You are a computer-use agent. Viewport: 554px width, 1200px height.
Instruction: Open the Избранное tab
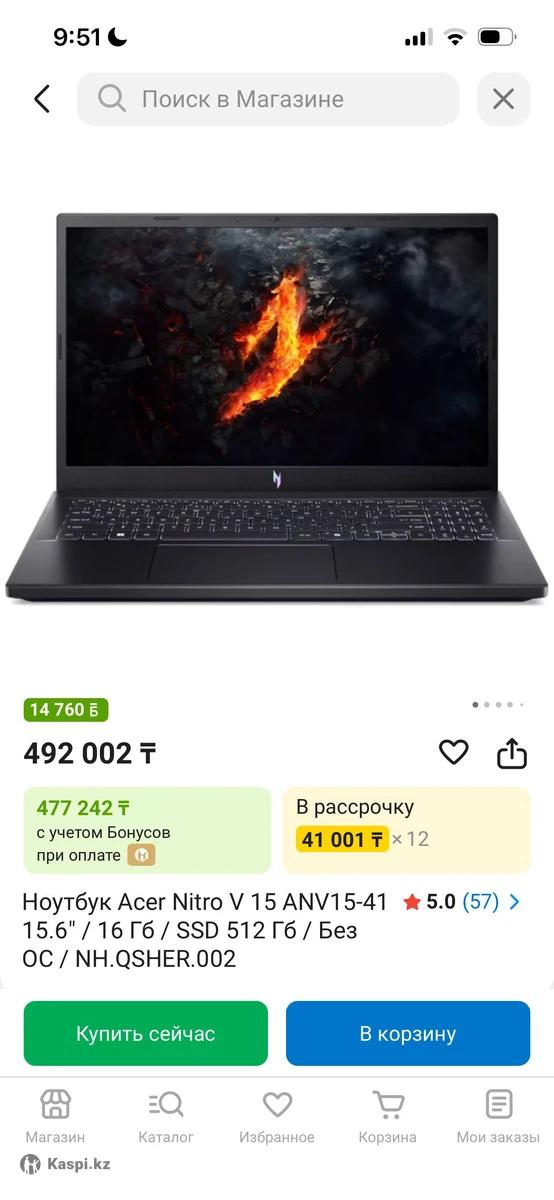point(277,1116)
